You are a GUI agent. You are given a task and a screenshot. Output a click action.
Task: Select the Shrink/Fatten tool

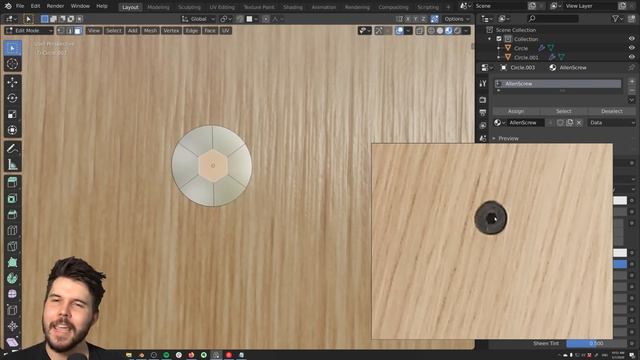pos(12,326)
